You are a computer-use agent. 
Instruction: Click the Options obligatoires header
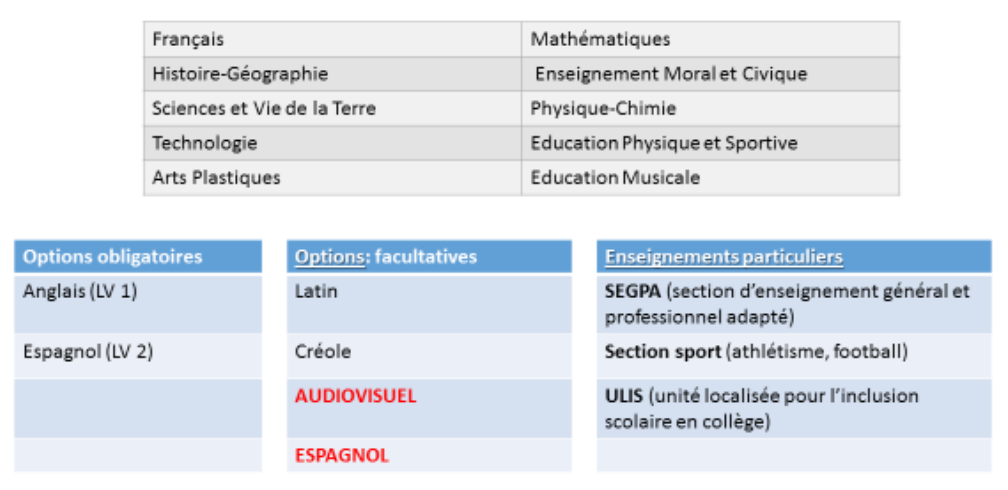point(112,257)
